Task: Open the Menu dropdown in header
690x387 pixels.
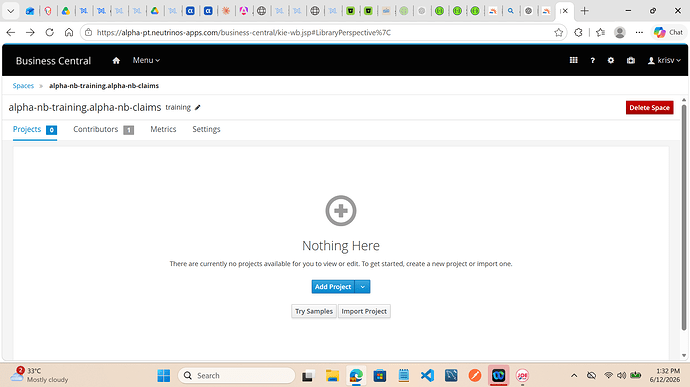Action: point(146,60)
